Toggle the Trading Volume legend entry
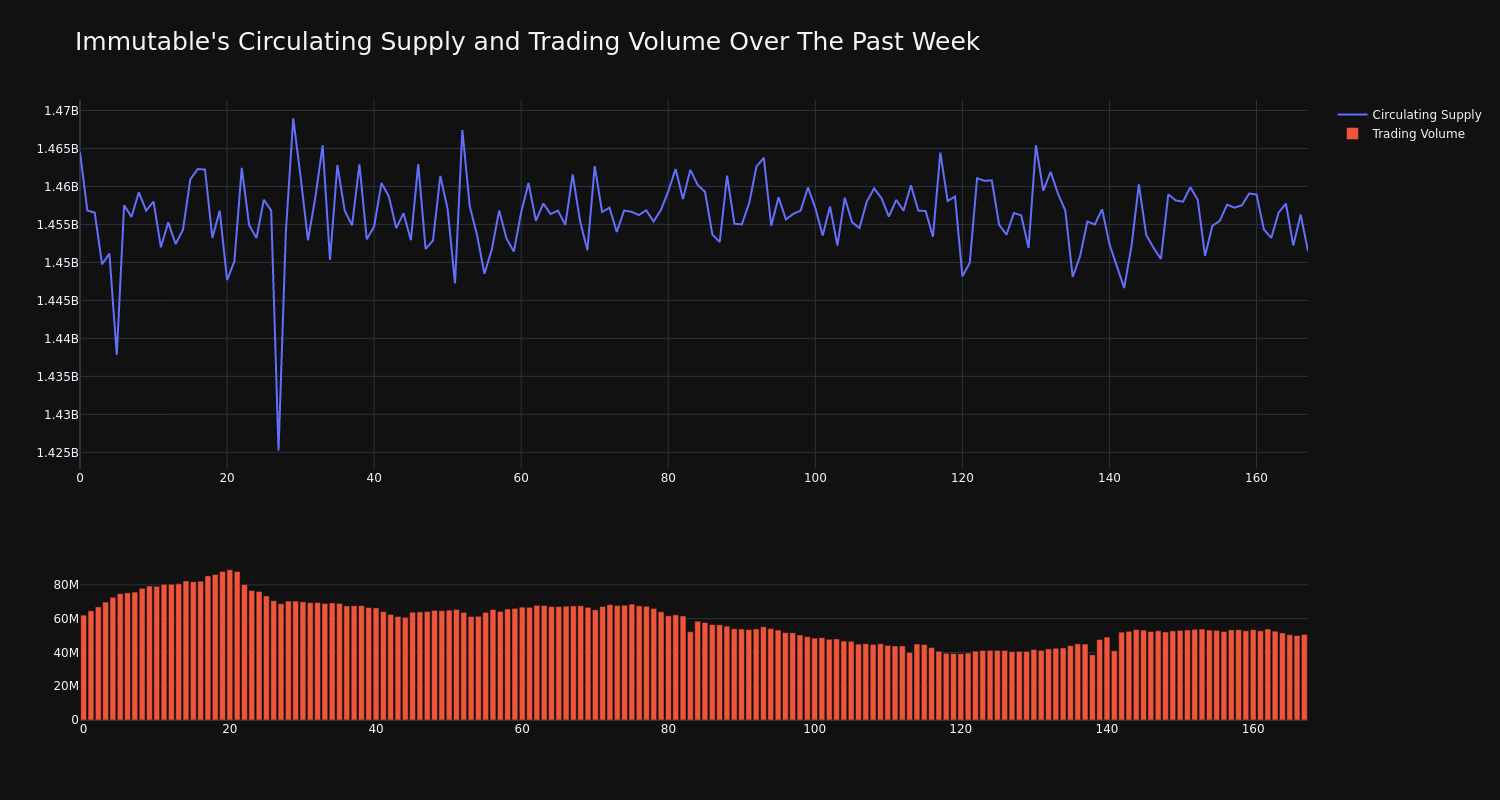Screen dimensions: 1500x800 tap(1409, 134)
